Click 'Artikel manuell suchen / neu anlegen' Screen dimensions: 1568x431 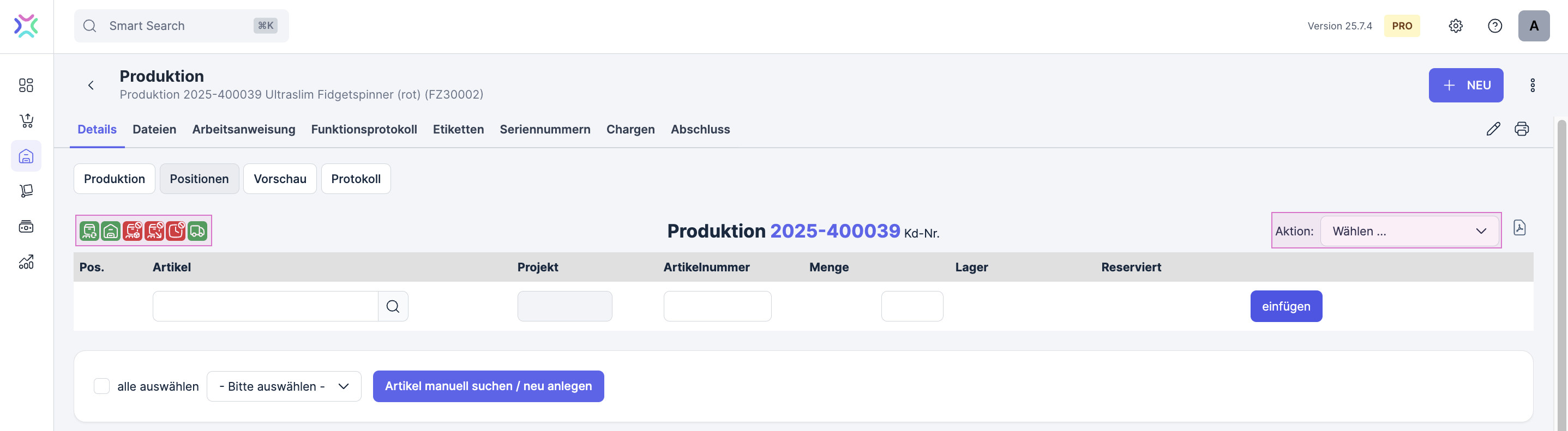(x=488, y=386)
